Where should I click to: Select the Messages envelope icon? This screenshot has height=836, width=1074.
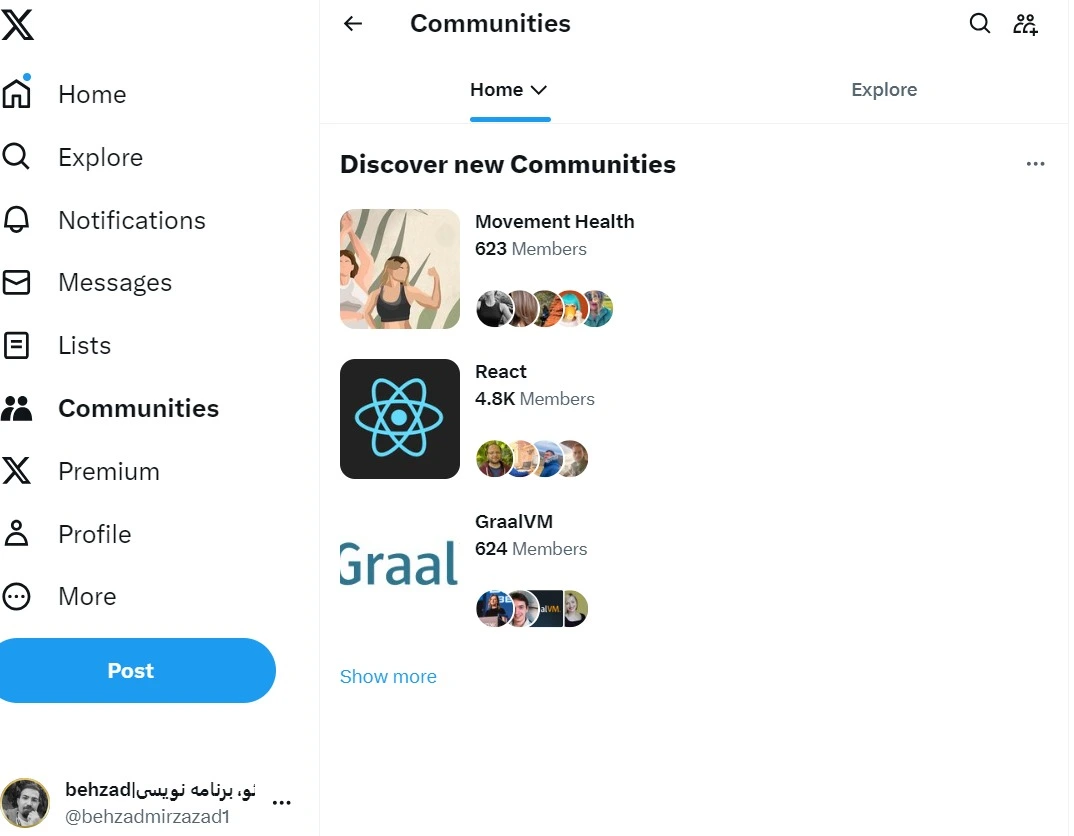[17, 282]
